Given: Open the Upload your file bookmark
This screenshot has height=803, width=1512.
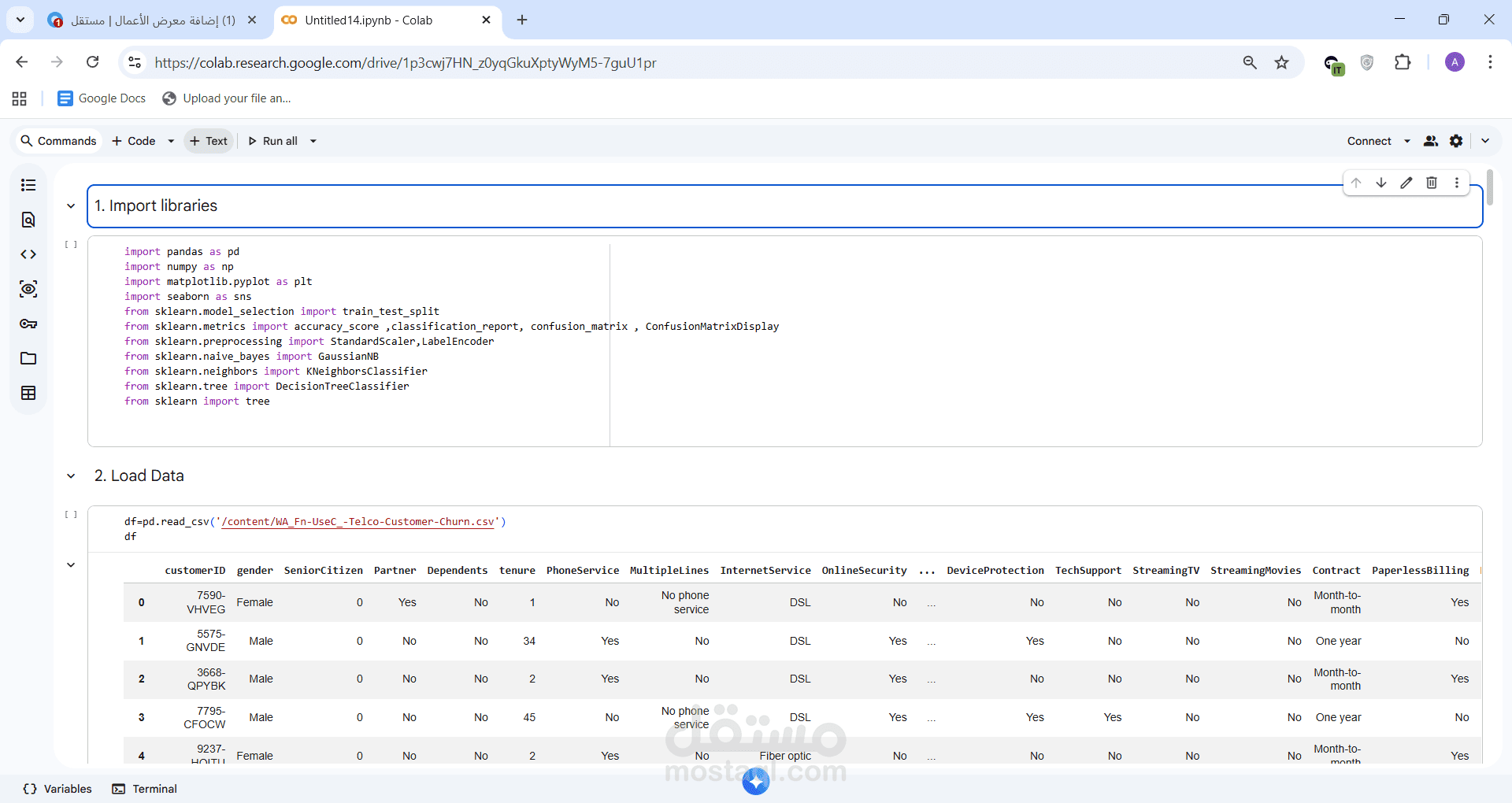Looking at the screenshot, I should (227, 98).
